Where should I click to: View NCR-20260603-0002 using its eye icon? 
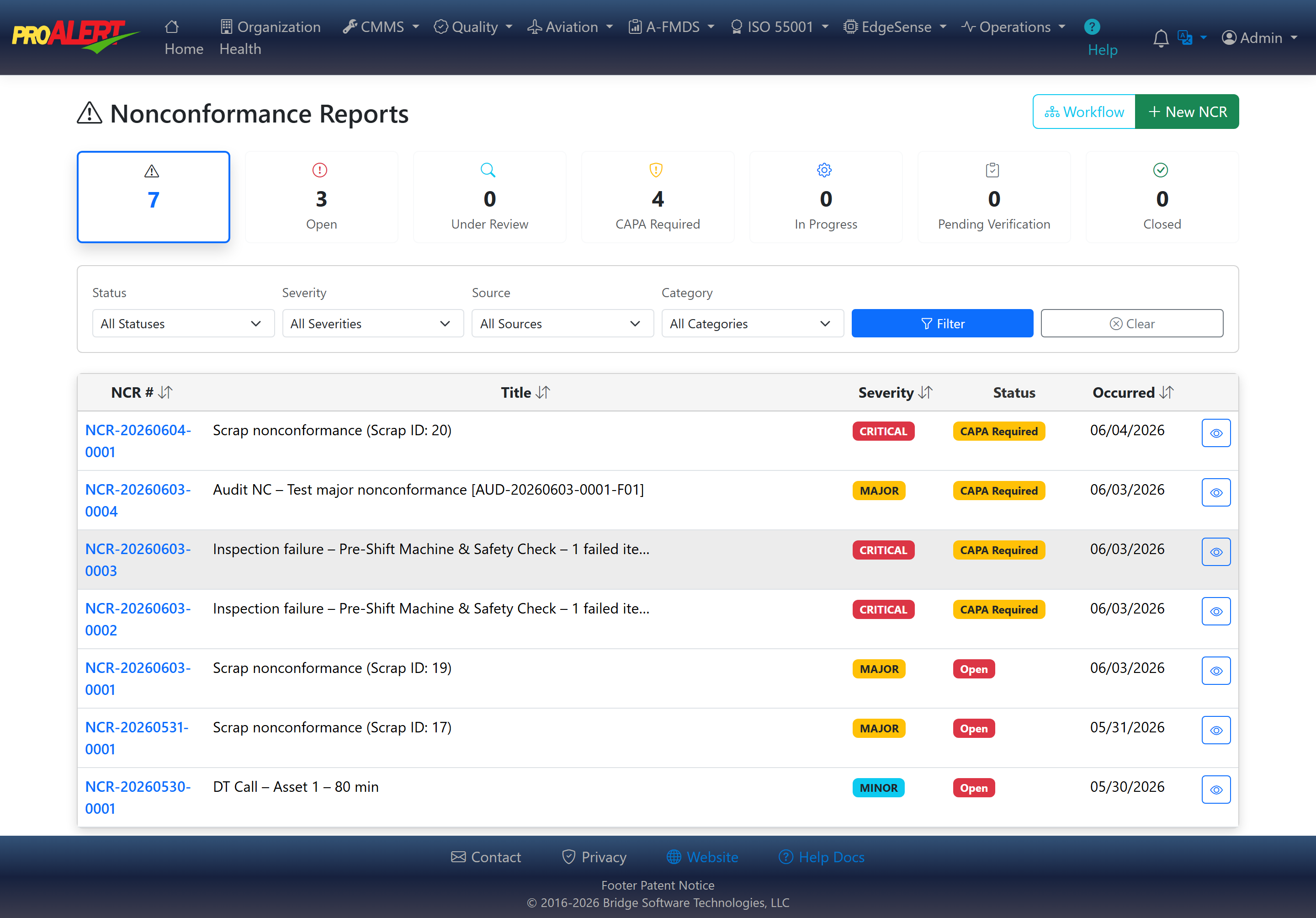(x=1215, y=611)
